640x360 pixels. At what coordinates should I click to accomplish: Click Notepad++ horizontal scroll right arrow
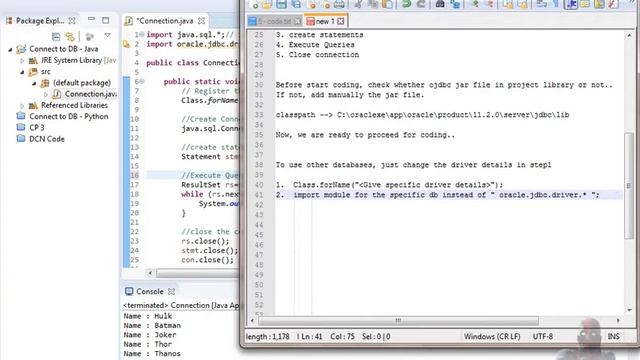618,321
